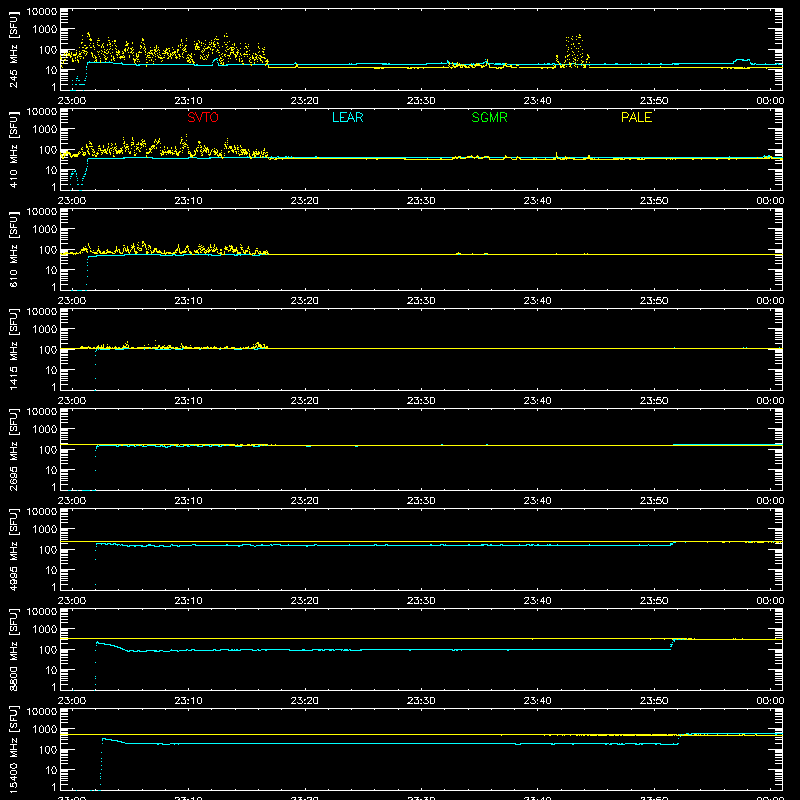Click 23:00 label under the 245 MHz plot
800x800 pixels.
tap(71, 101)
